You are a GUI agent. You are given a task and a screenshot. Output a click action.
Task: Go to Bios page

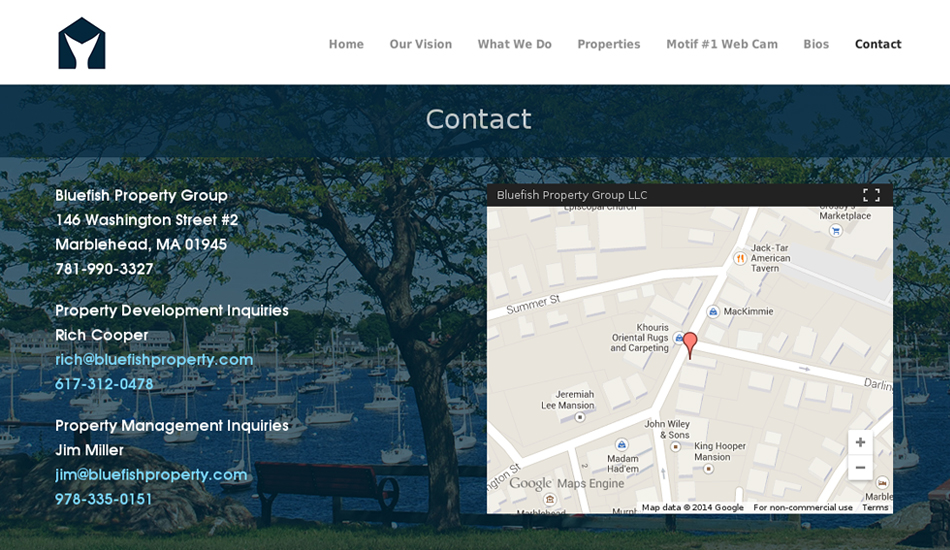coord(815,44)
